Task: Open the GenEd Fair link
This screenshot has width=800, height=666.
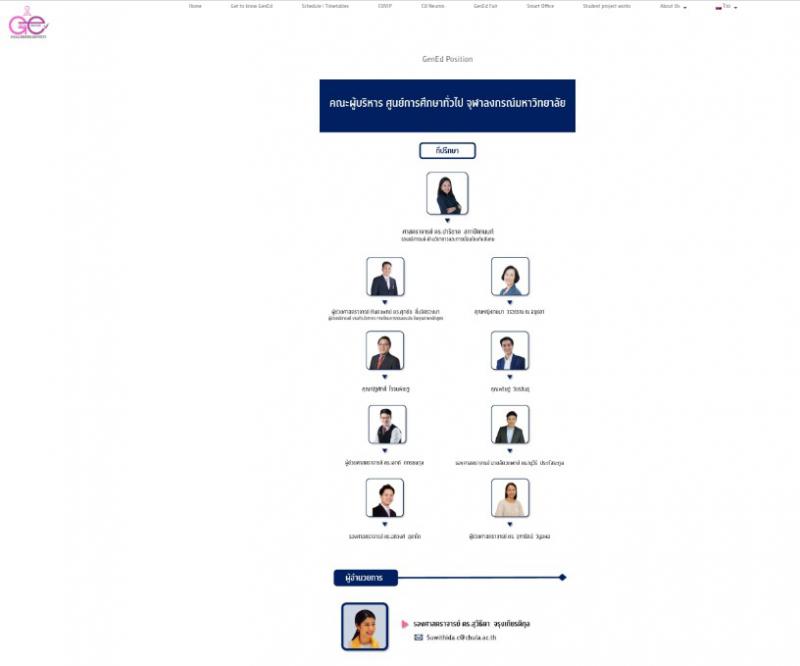Action: click(485, 6)
